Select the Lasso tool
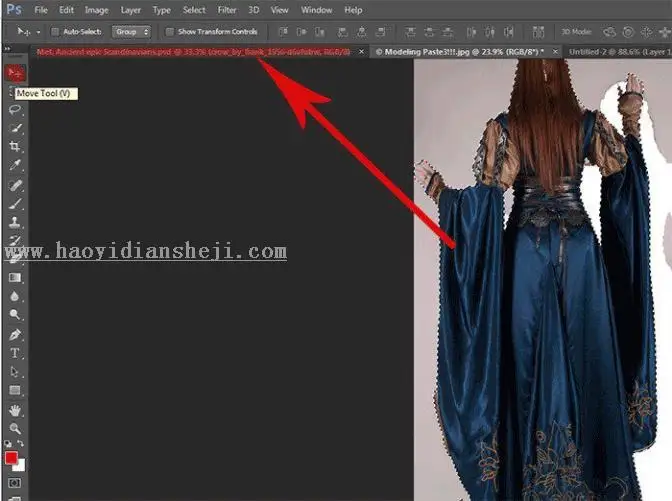The height and width of the screenshot is (501, 672). pos(15,109)
